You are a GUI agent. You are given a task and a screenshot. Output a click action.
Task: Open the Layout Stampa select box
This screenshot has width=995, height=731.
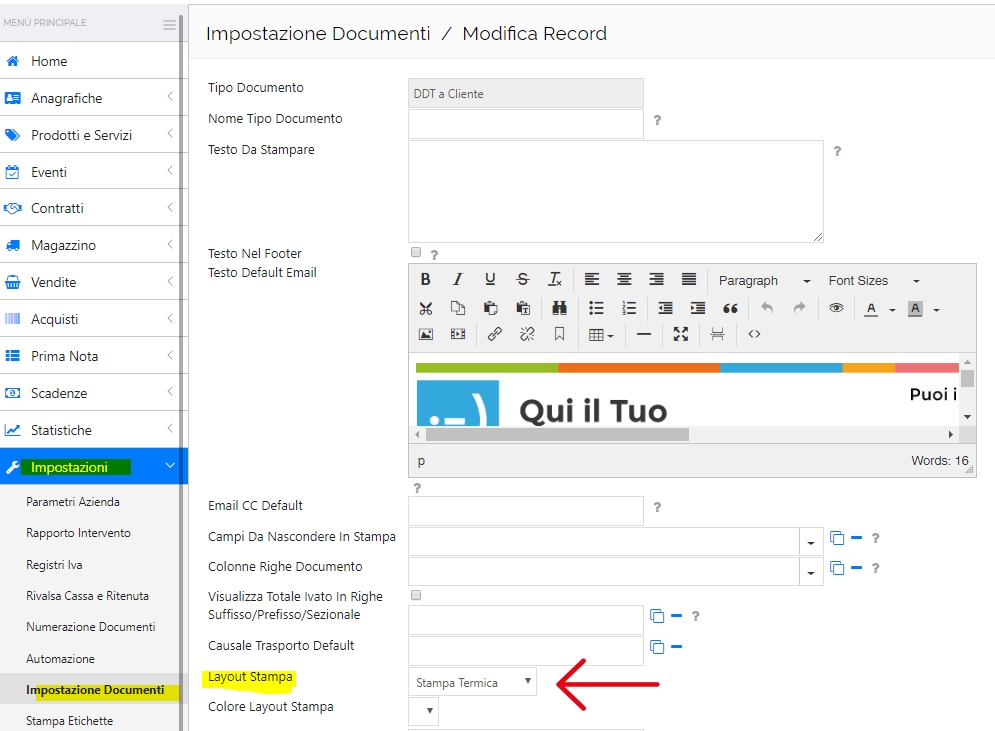[x=472, y=682]
